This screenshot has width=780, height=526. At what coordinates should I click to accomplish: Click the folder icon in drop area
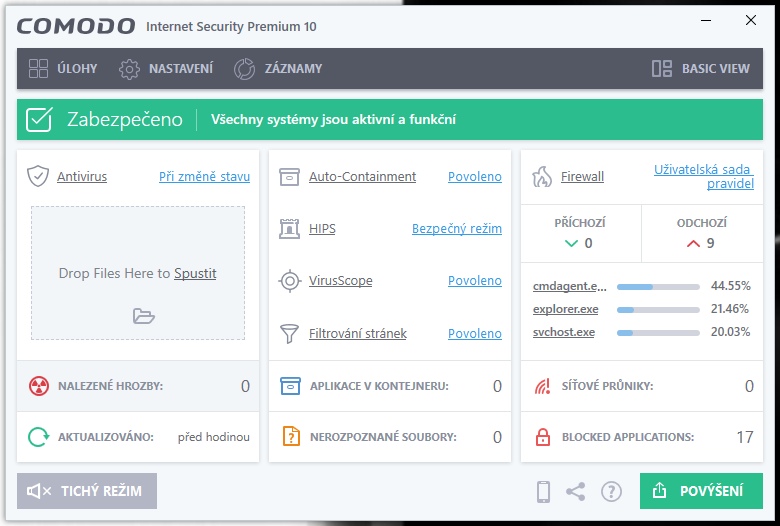(143, 316)
